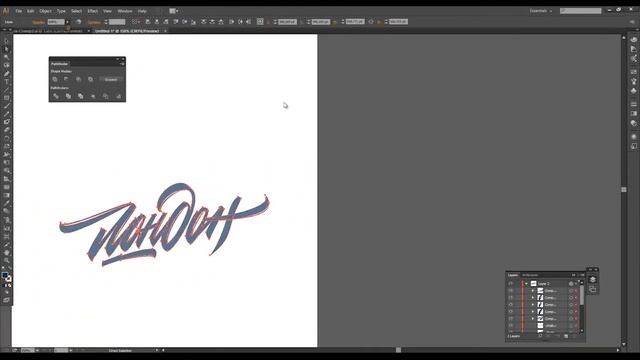Apply Unite in the Pathfinder panel
This screenshot has width=640, height=360.
click(55, 79)
